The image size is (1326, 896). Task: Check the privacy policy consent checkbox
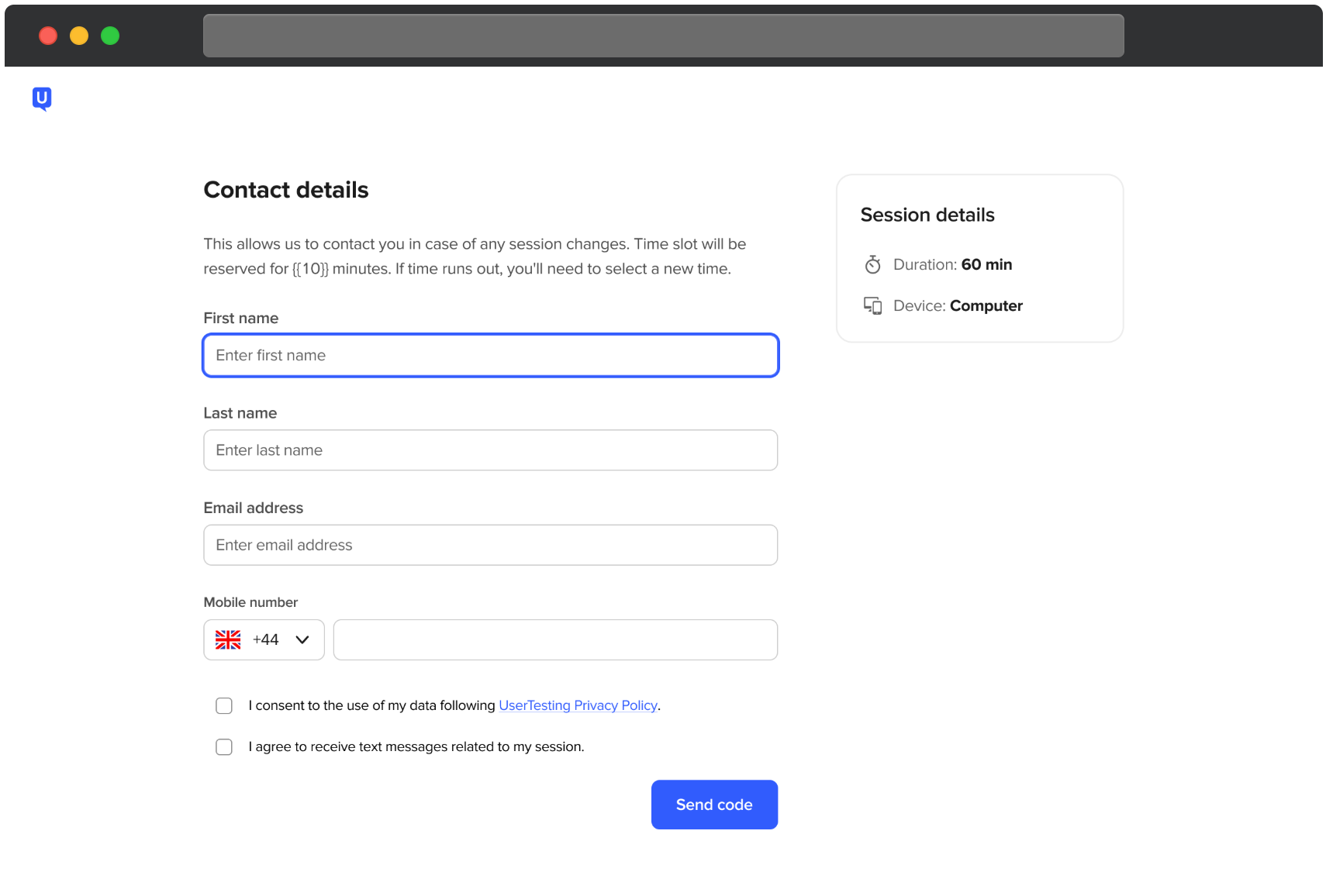coord(224,705)
